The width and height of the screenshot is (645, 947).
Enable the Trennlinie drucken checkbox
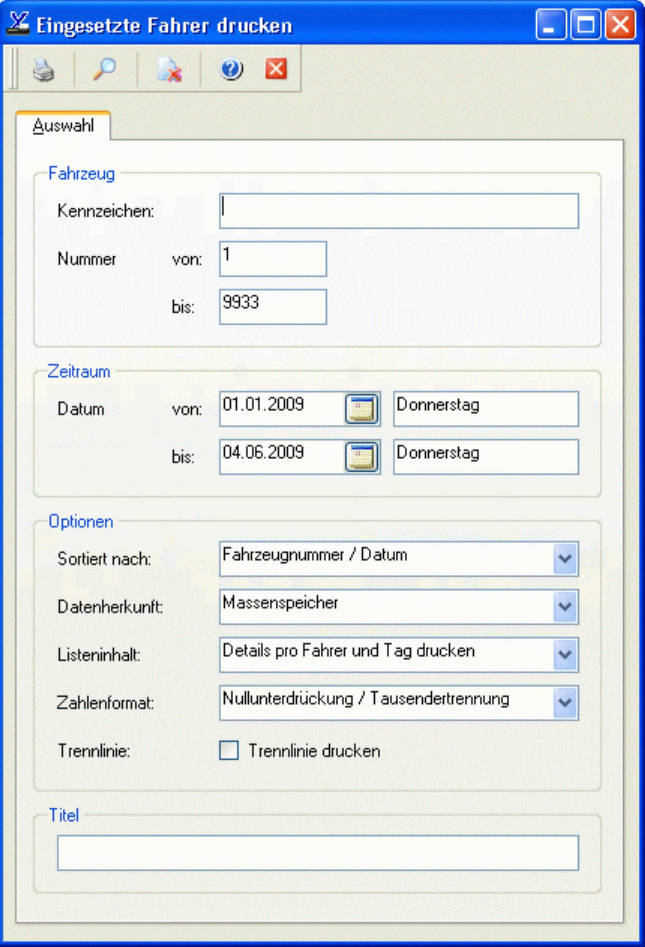click(229, 751)
